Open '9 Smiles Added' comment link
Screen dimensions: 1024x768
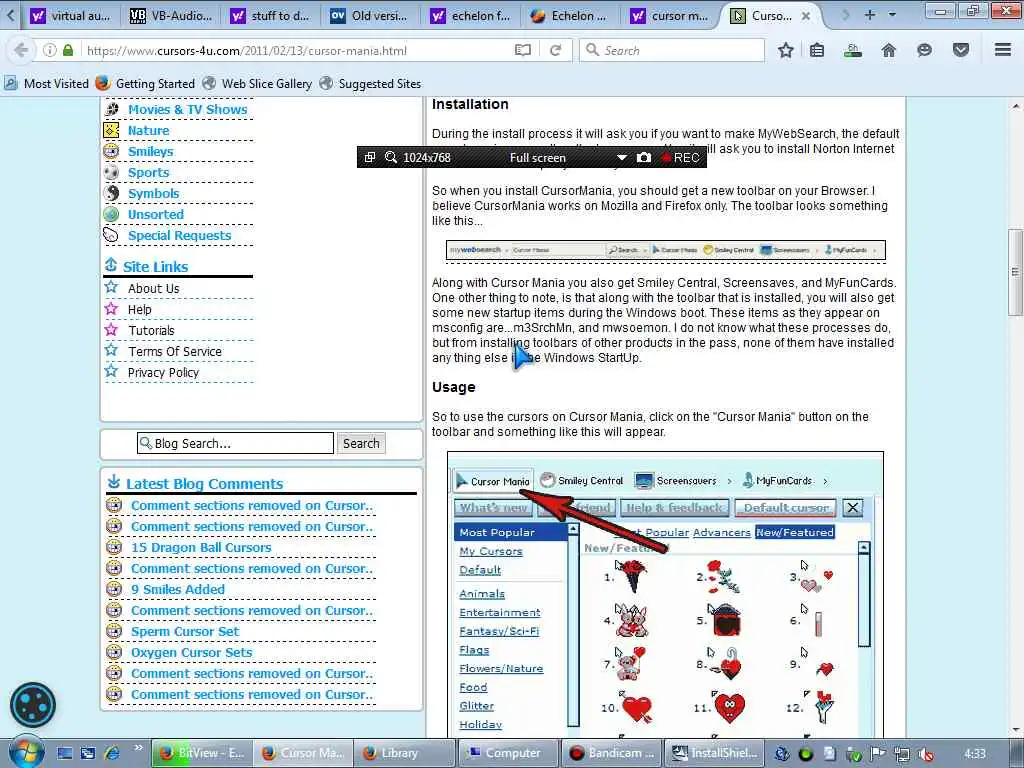(x=178, y=589)
